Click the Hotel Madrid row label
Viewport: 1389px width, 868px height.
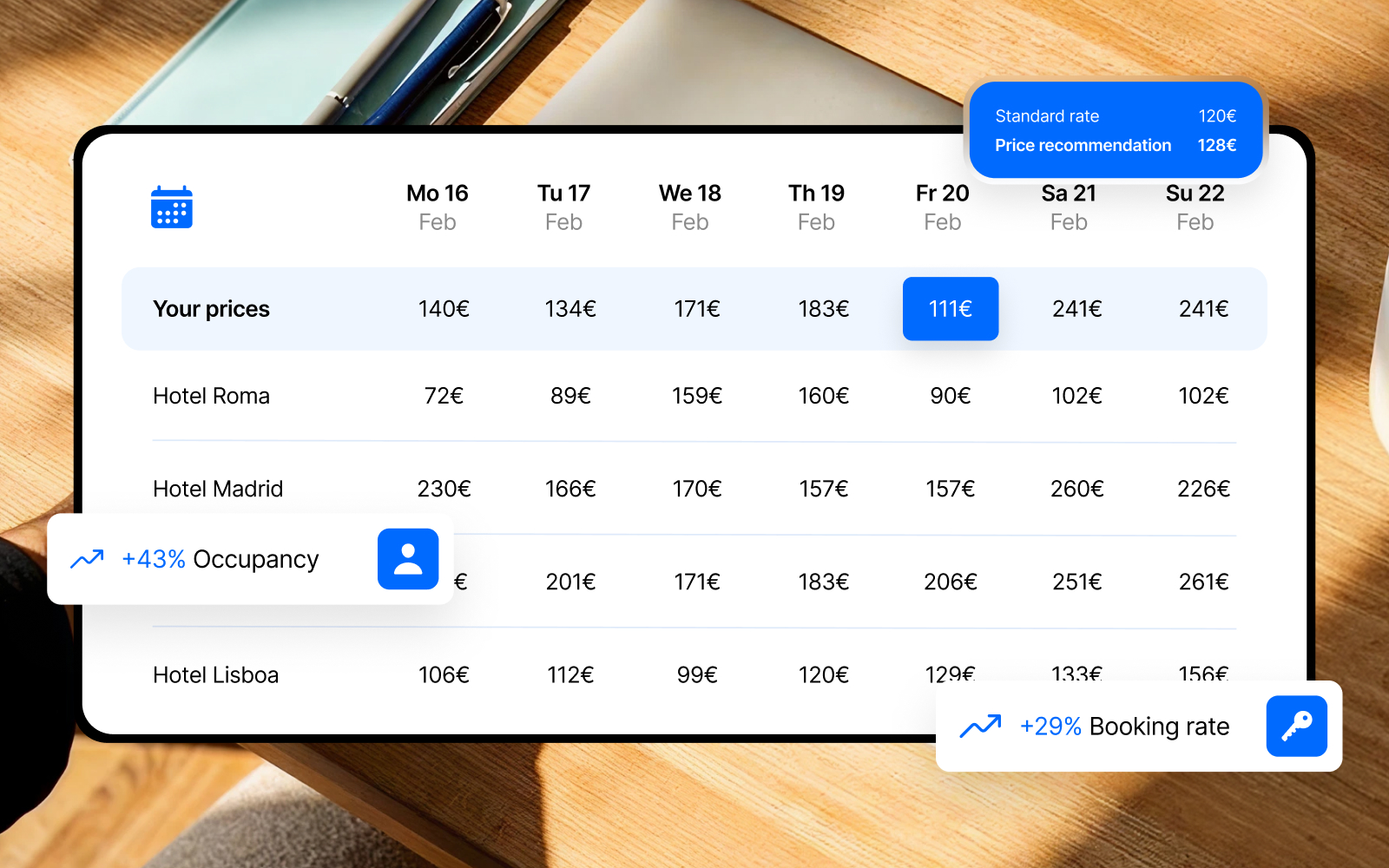(218, 489)
